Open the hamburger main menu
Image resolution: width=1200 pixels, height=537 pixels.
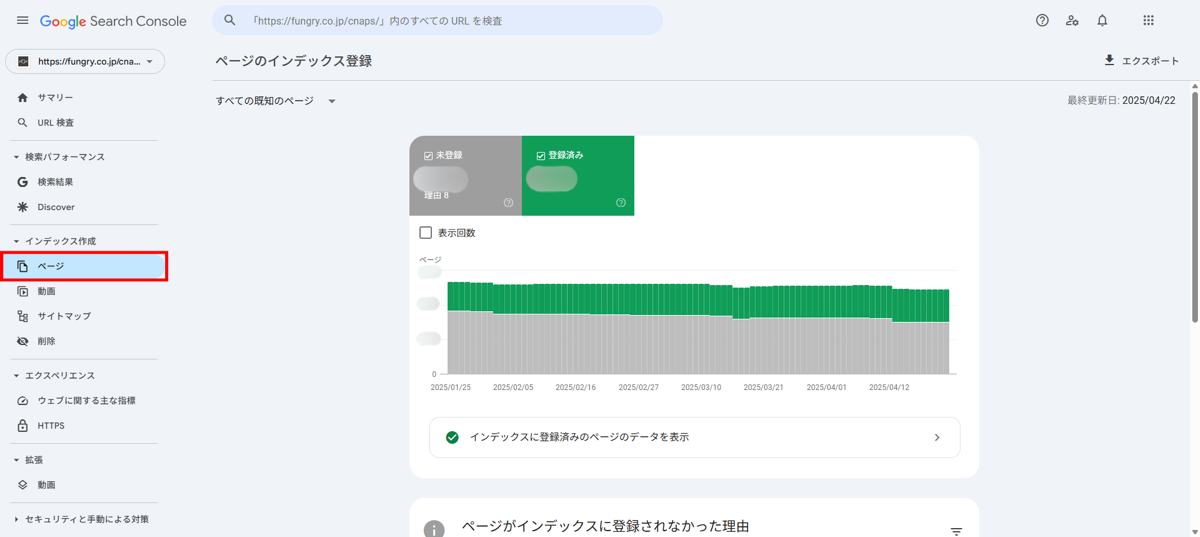tap(23, 20)
